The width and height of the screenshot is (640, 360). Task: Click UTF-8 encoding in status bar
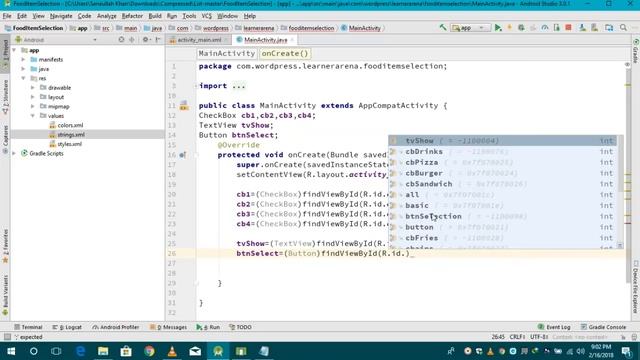point(539,337)
